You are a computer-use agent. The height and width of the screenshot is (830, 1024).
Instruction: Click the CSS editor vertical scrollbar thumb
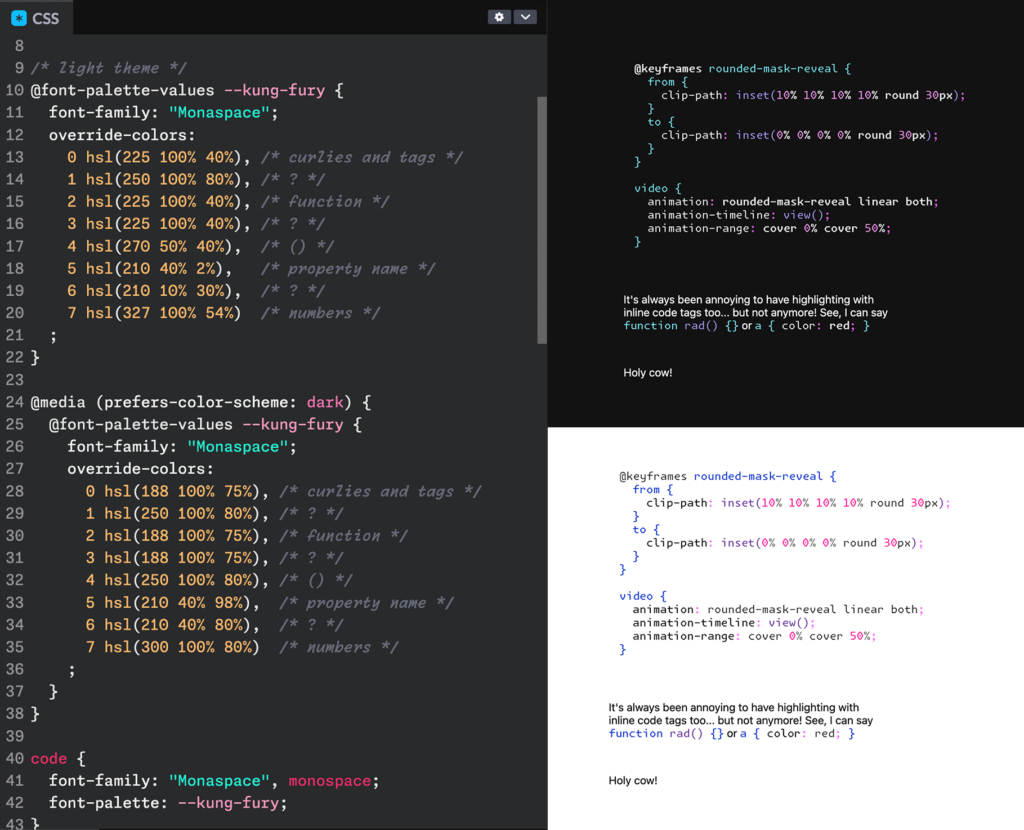[541, 220]
